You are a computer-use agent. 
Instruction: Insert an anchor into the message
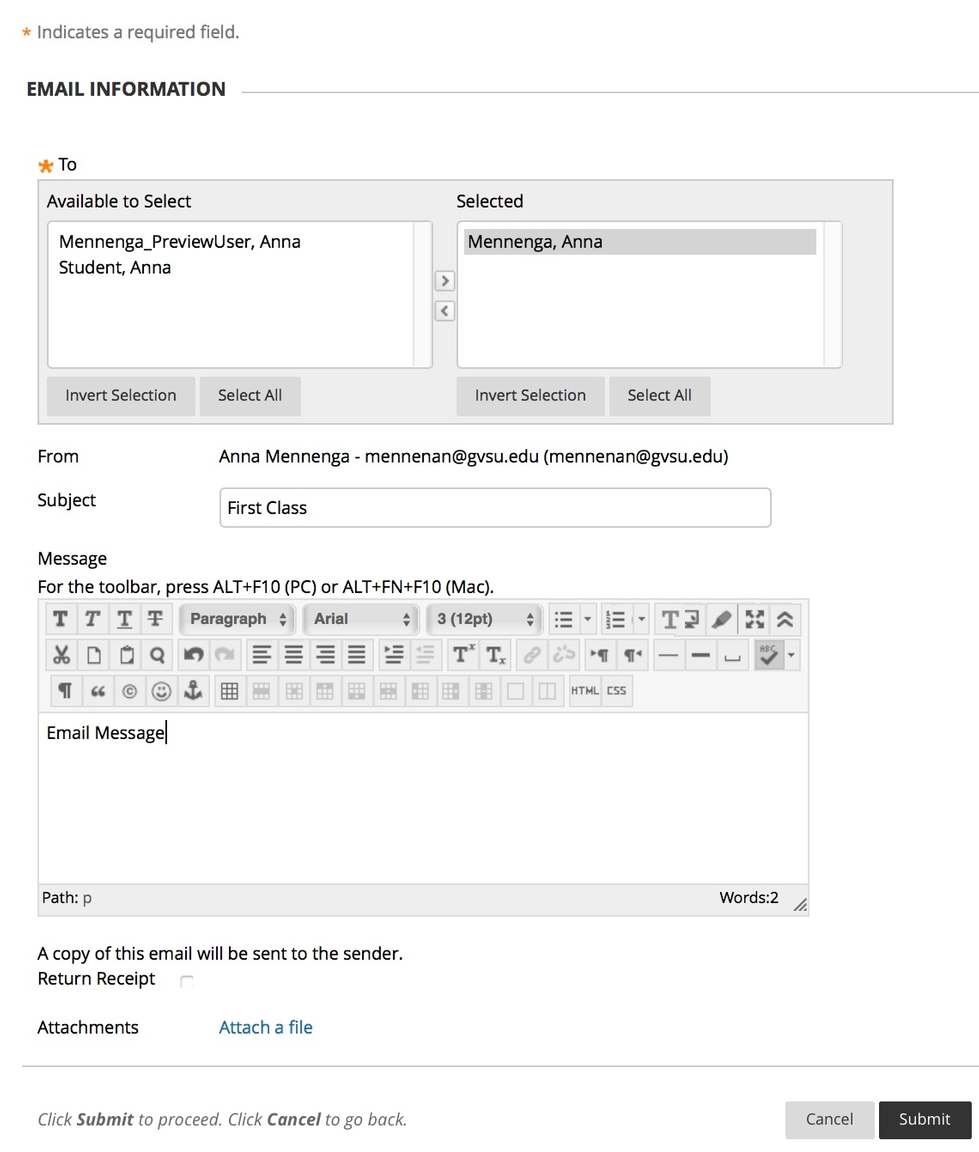point(192,691)
